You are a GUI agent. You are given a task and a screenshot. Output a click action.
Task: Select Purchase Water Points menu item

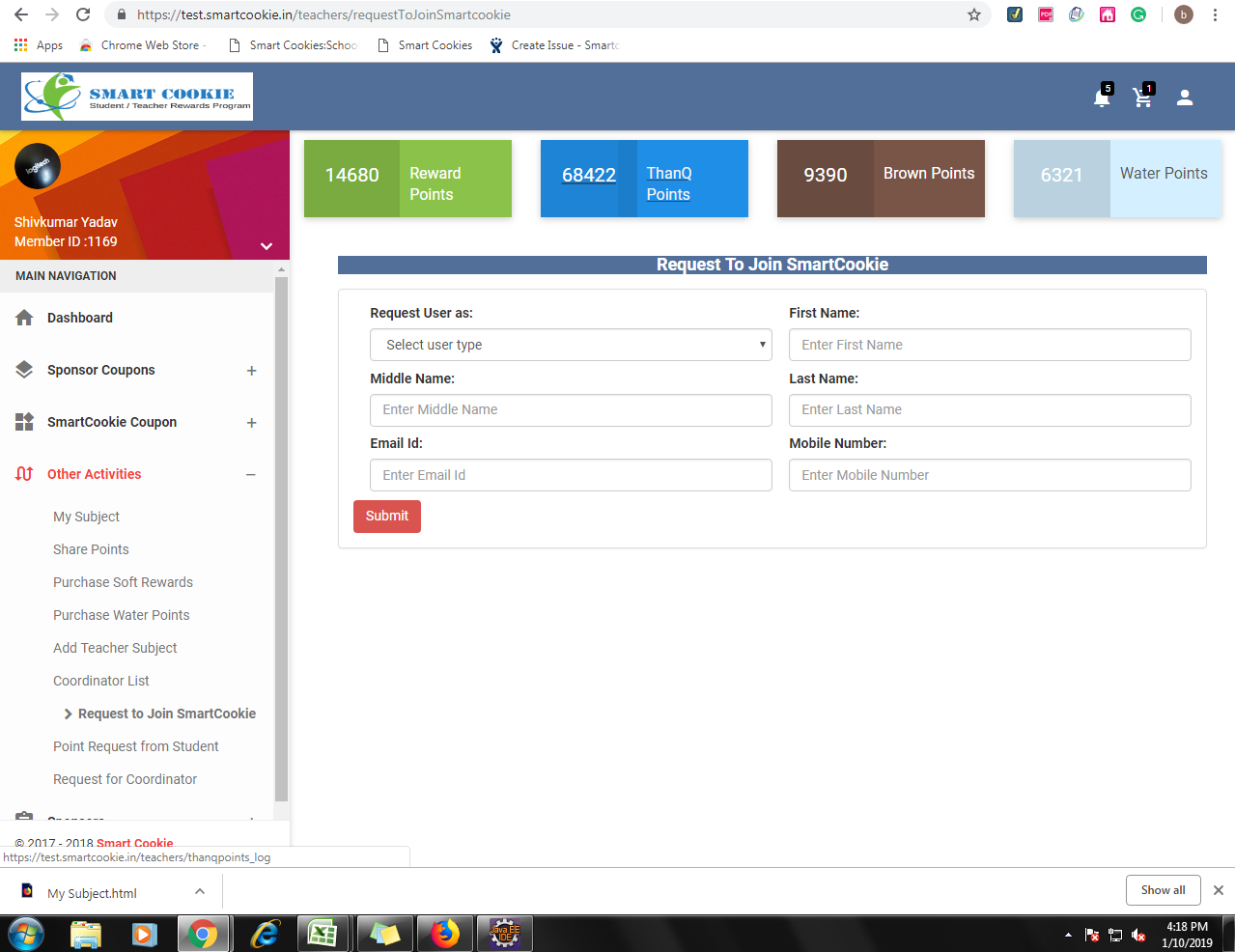coord(121,615)
